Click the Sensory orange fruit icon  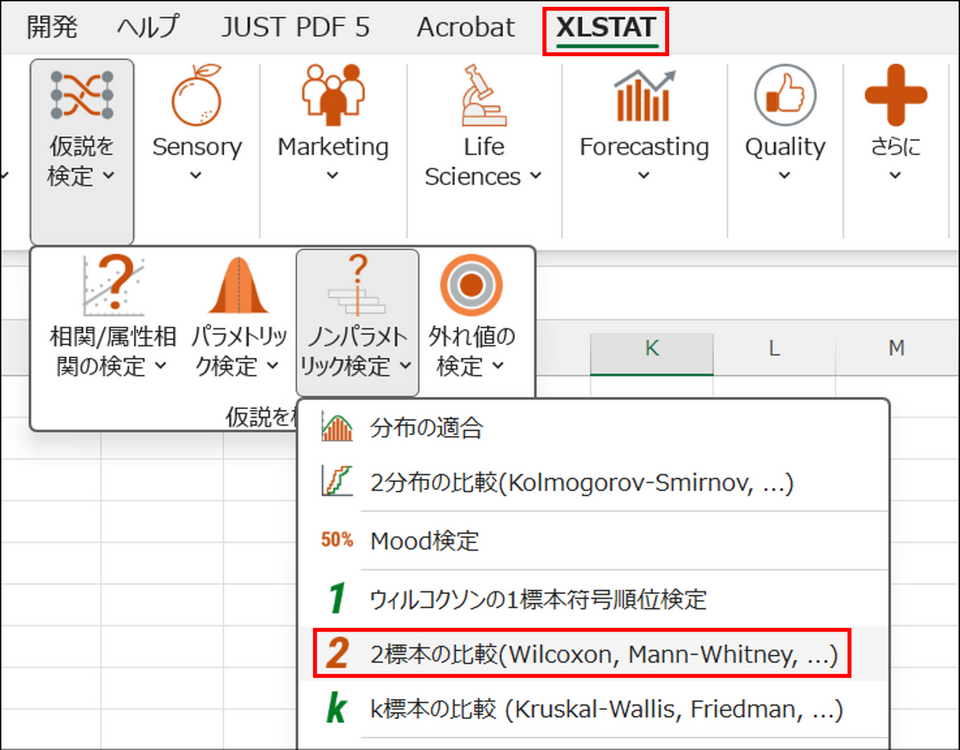pos(196,97)
